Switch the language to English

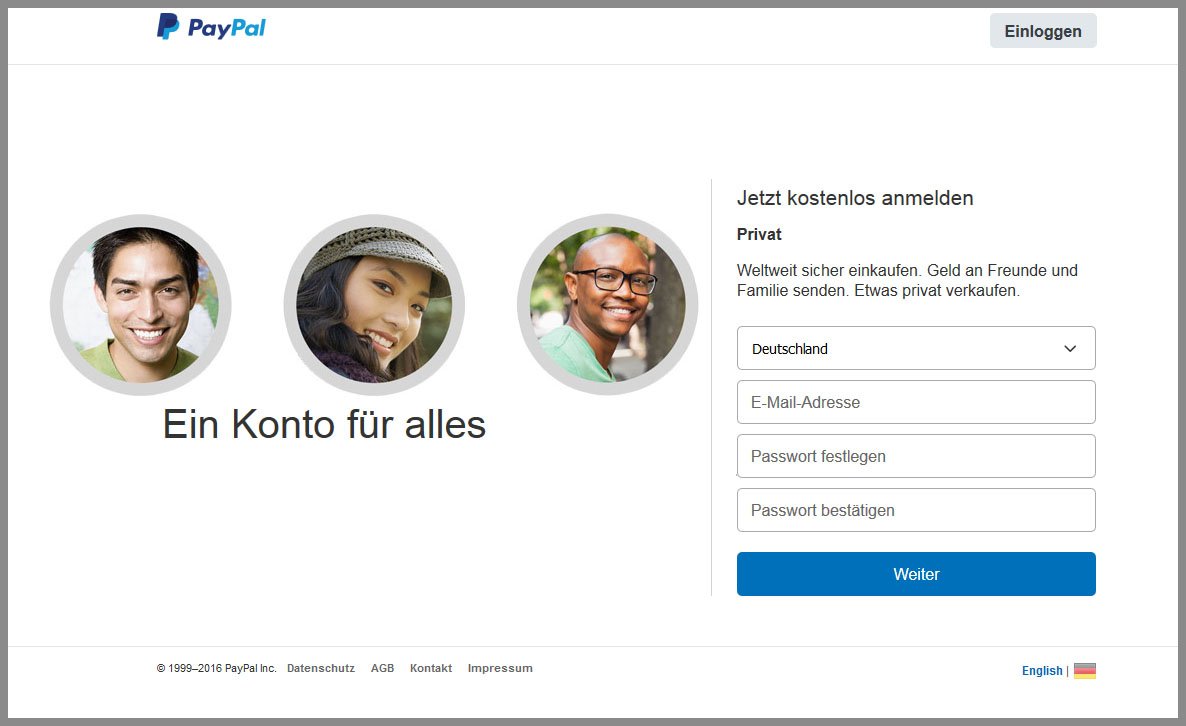[x=1041, y=670]
